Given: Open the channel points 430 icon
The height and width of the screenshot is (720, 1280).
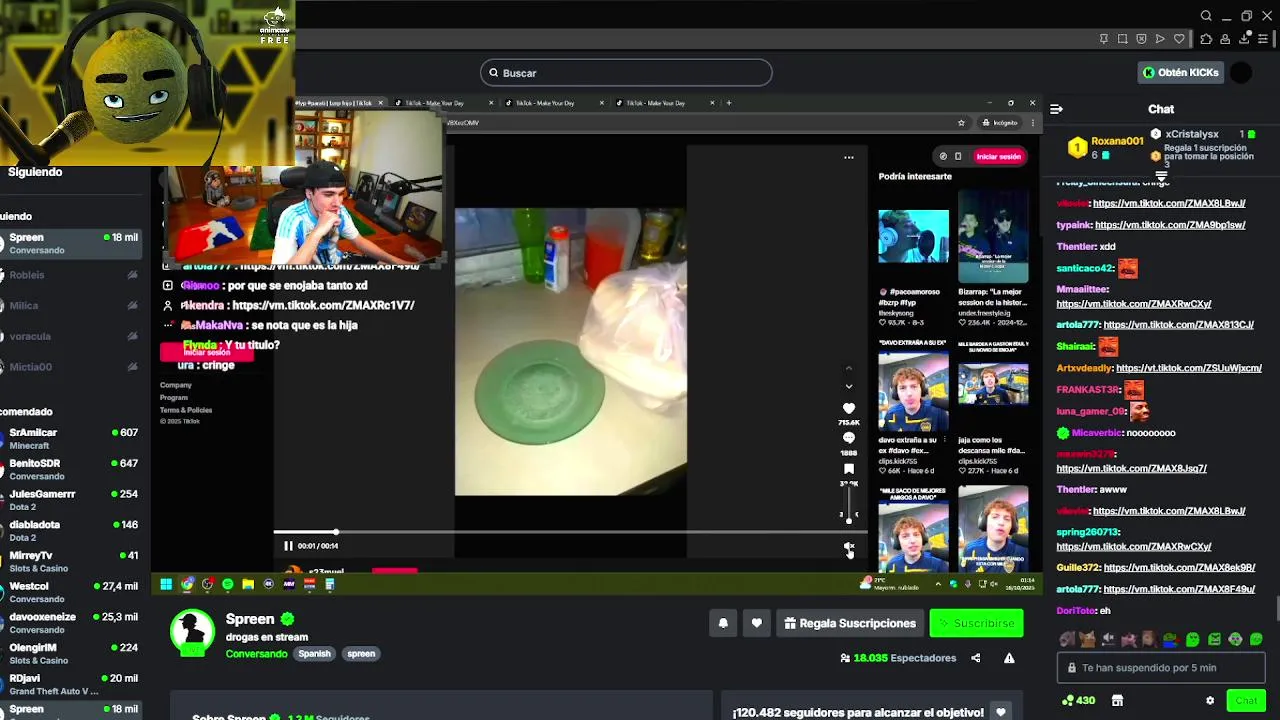Looking at the screenshot, I should pyautogui.click(x=1079, y=700).
